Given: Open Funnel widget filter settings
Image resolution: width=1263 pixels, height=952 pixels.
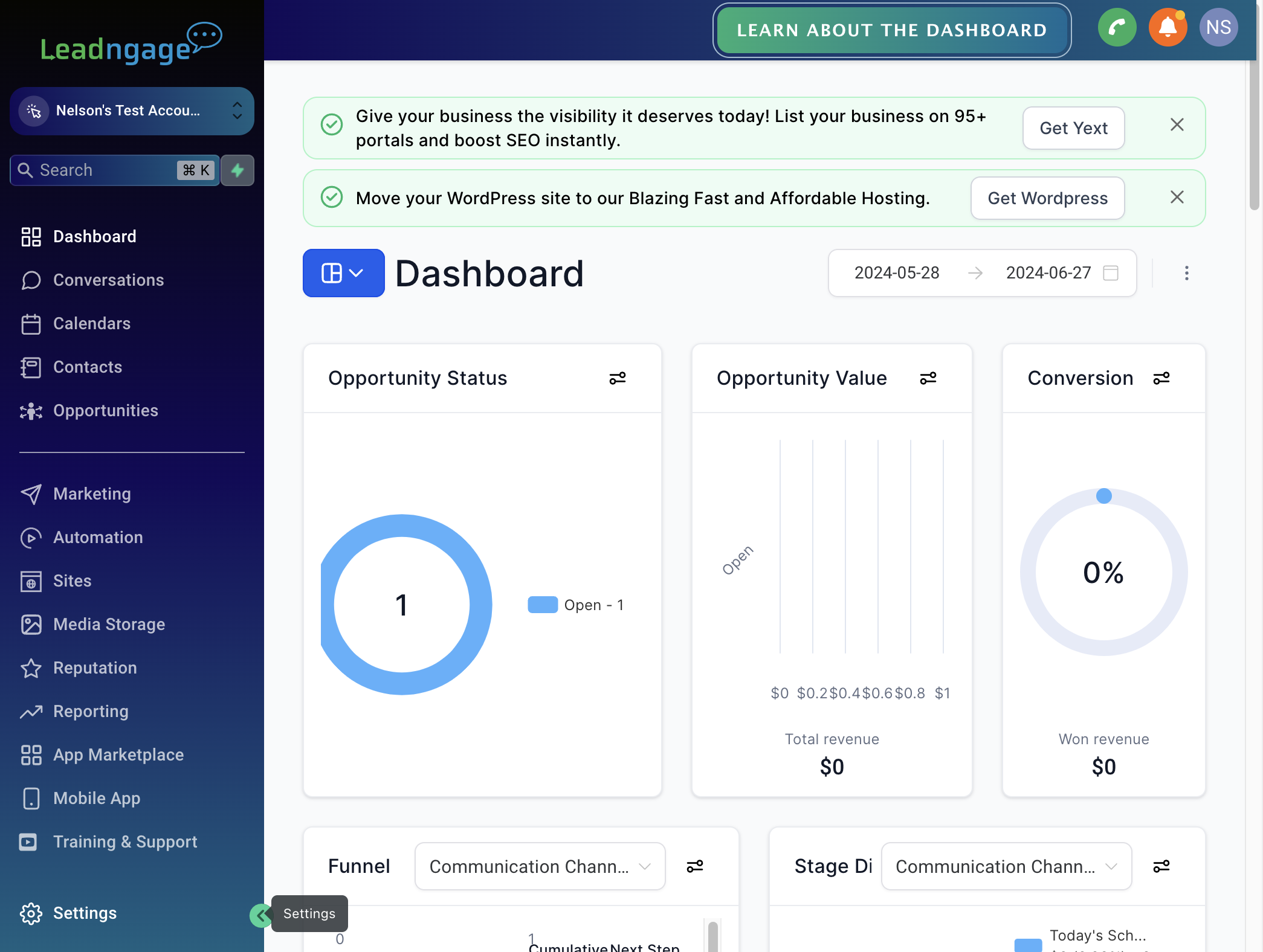Looking at the screenshot, I should (x=694, y=866).
